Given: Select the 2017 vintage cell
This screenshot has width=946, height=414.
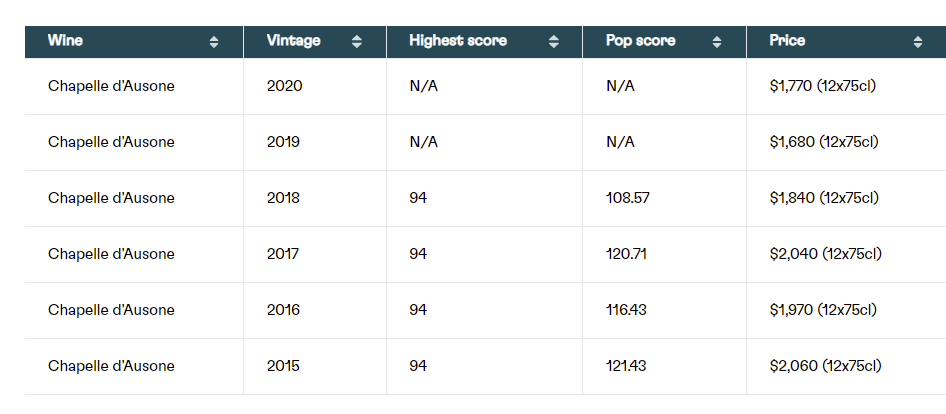Looking at the screenshot, I should 283,254.
